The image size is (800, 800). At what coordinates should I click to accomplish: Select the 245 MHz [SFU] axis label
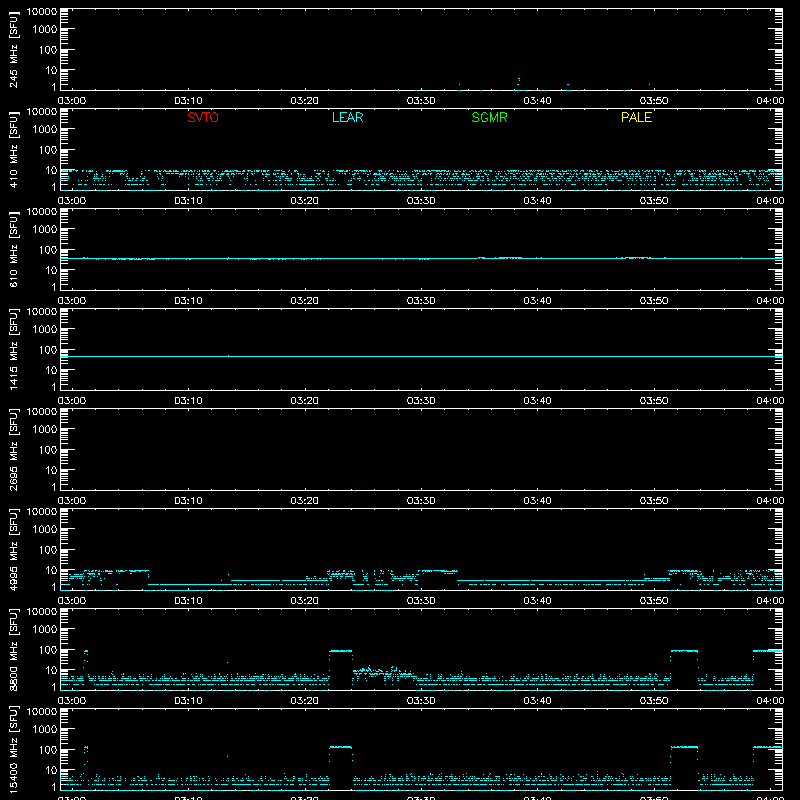pyautogui.click(x=13, y=49)
